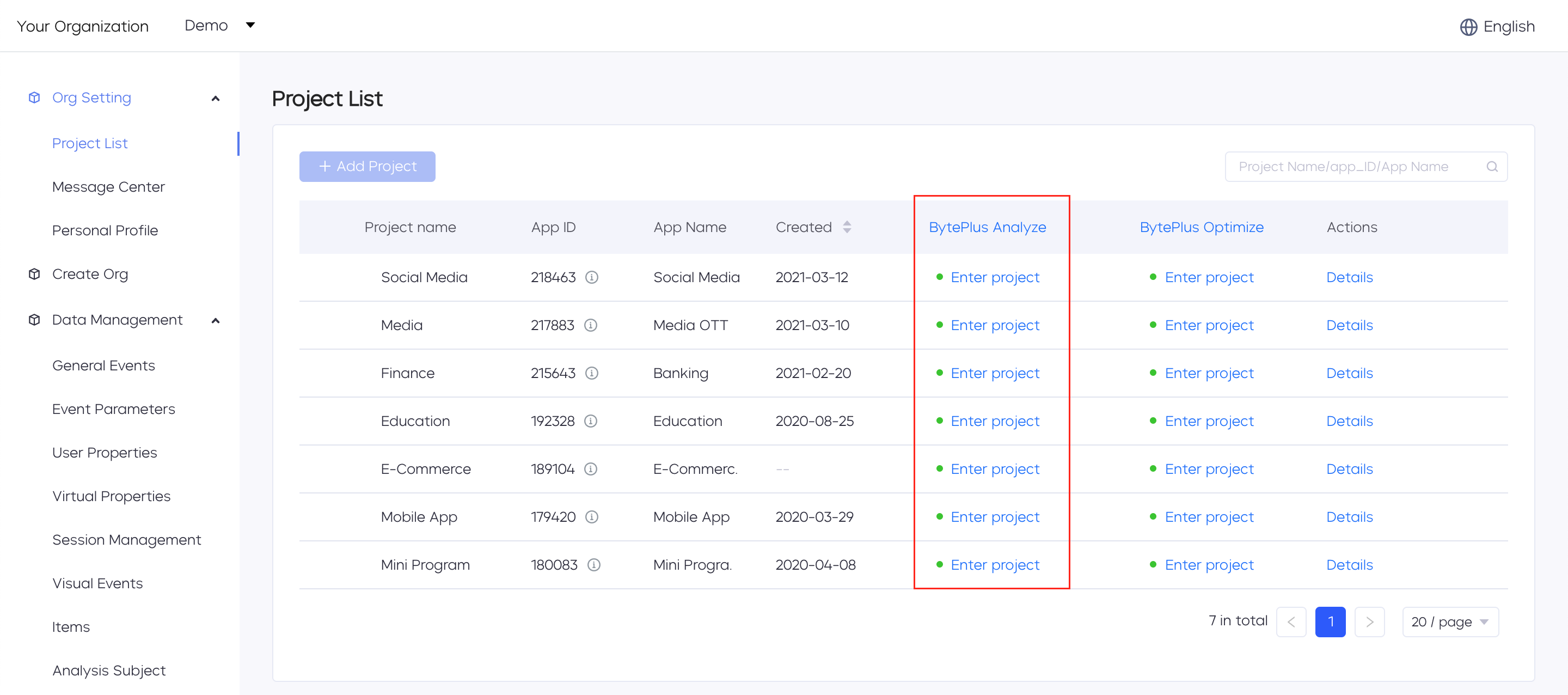Click the search magnifier icon
Screen dimensions: 1568x695
click(x=1492, y=166)
